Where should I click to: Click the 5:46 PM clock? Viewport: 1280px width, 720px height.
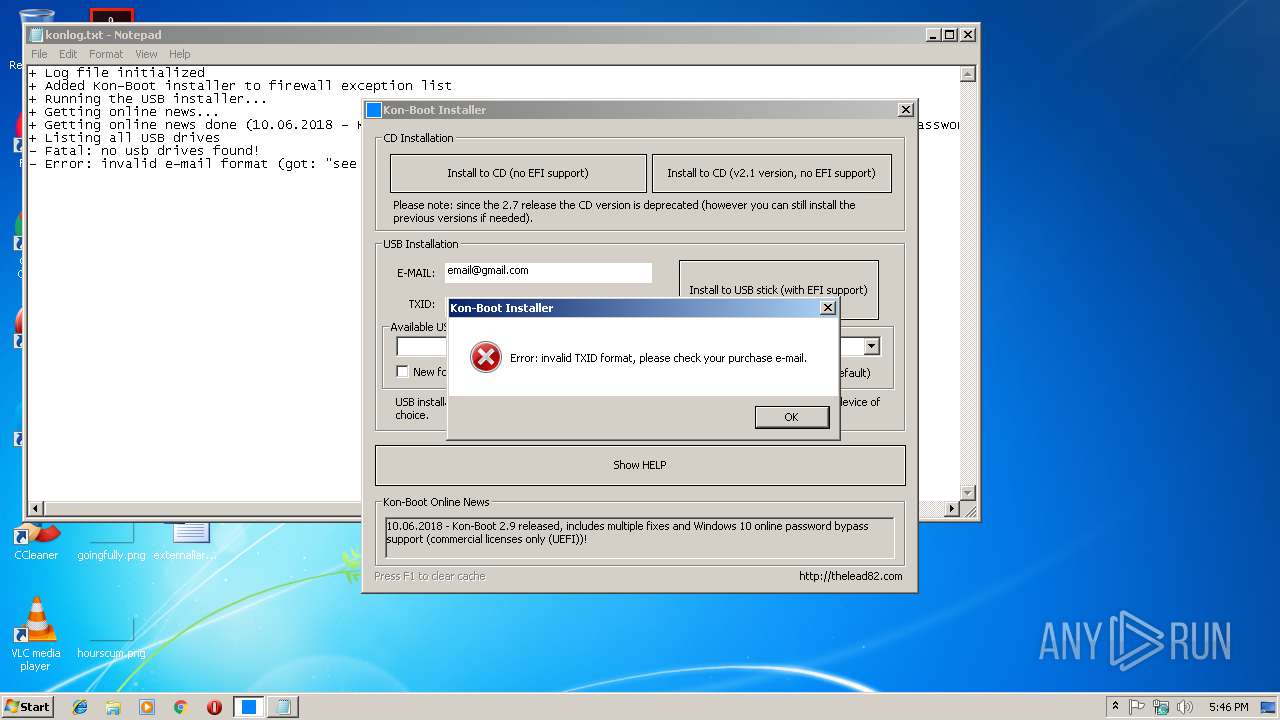point(1228,706)
